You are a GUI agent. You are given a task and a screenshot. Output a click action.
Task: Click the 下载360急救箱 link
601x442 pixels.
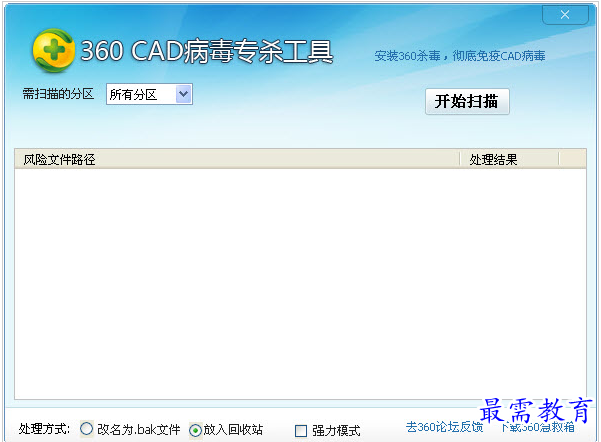coord(538,427)
